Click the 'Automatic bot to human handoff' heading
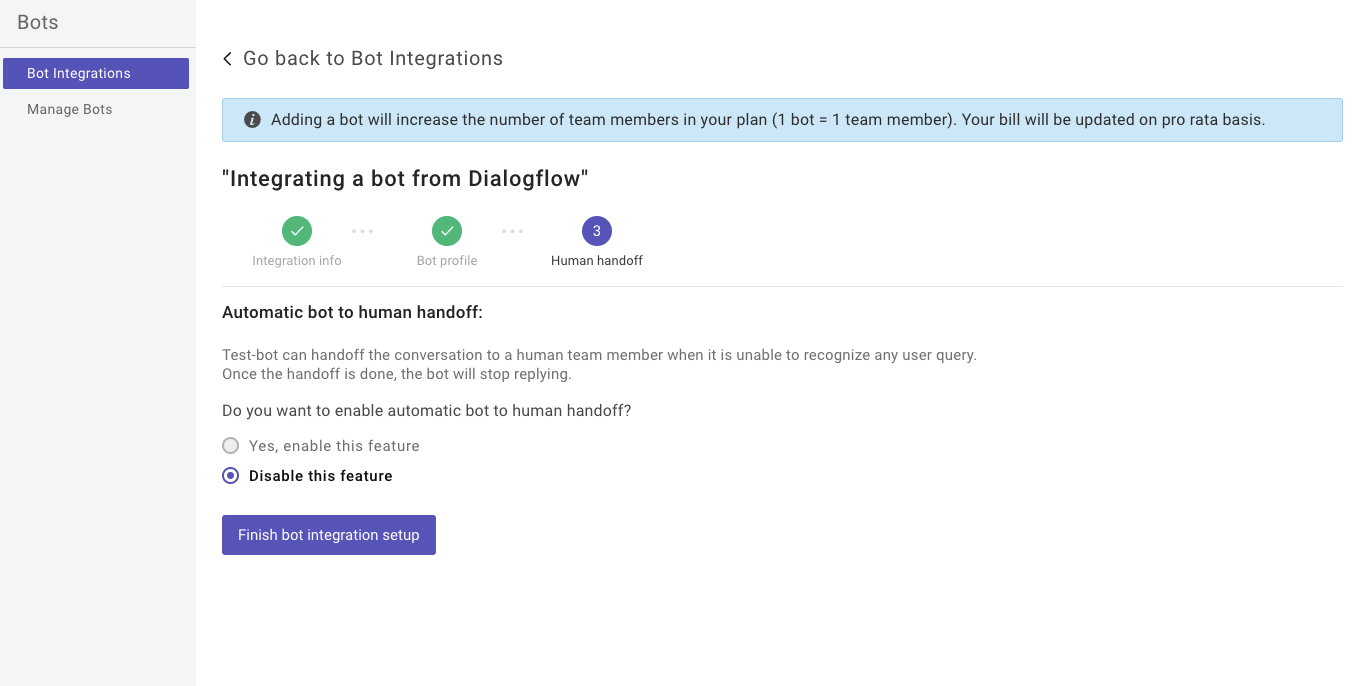The width and height of the screenshot is (1365, 686). [x=352, y=313]
